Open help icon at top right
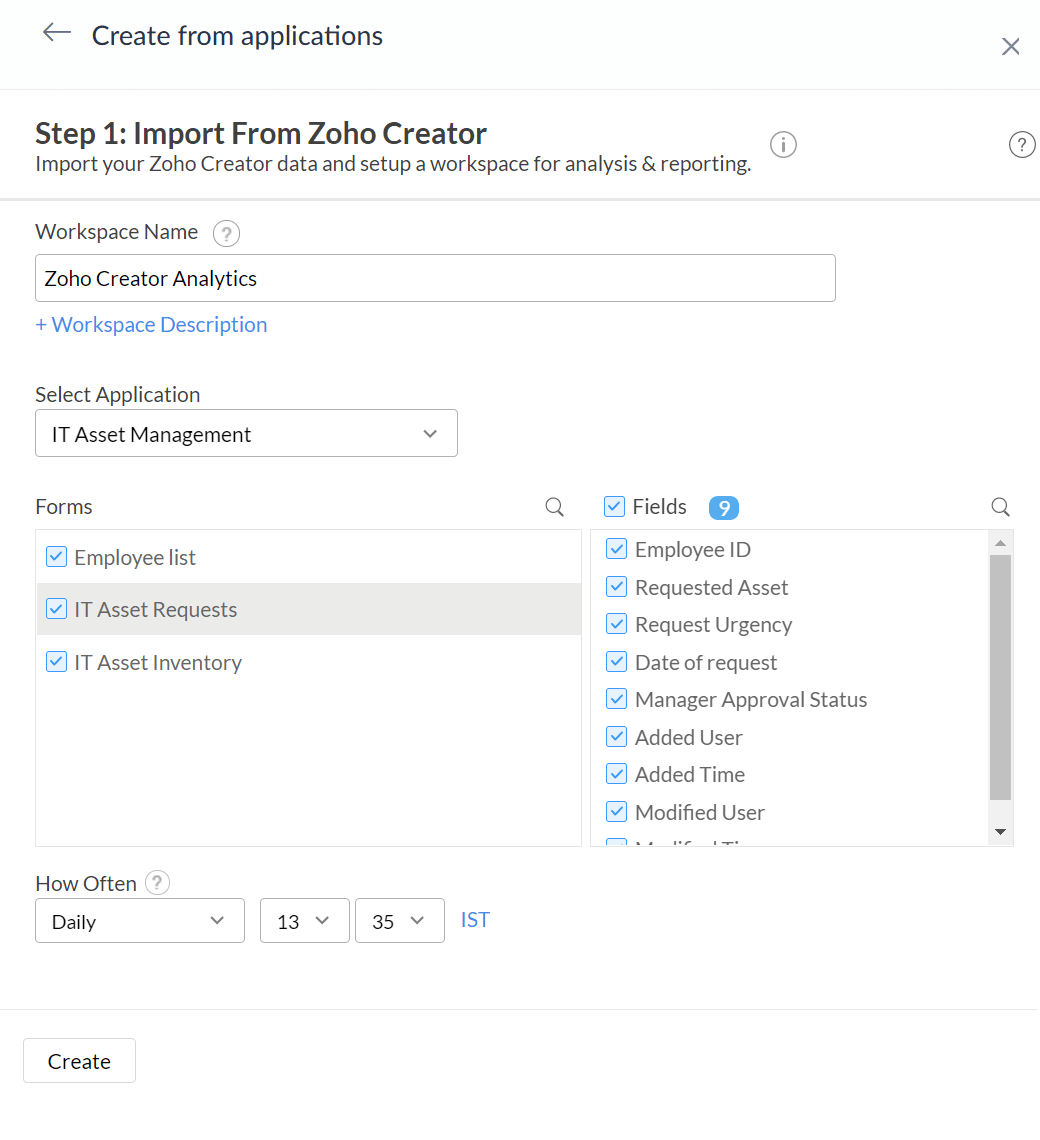Viewport: 1040px width, 1140px height. click(1021, 145)
